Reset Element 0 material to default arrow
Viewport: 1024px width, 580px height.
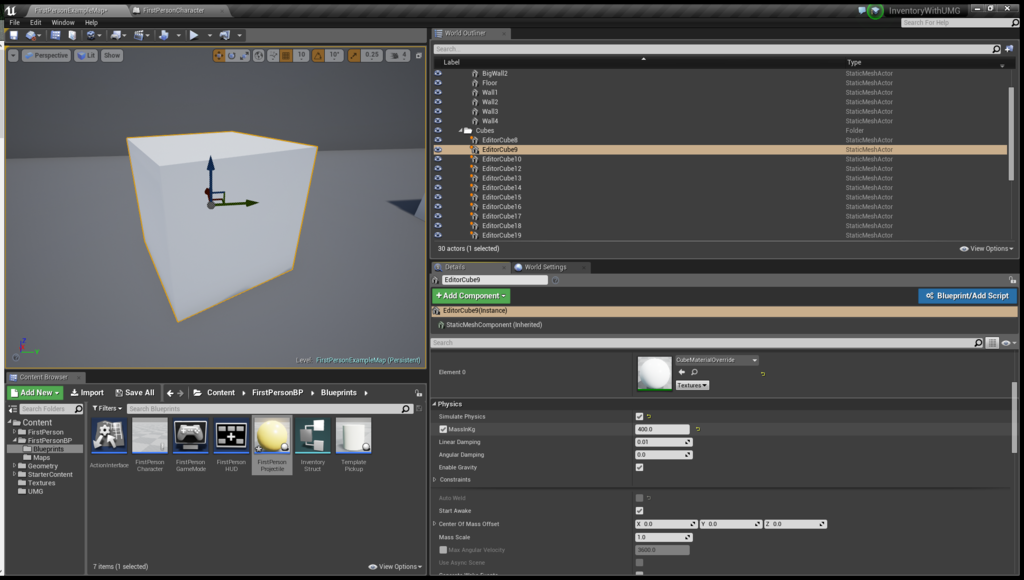click(x=763, y=374)
